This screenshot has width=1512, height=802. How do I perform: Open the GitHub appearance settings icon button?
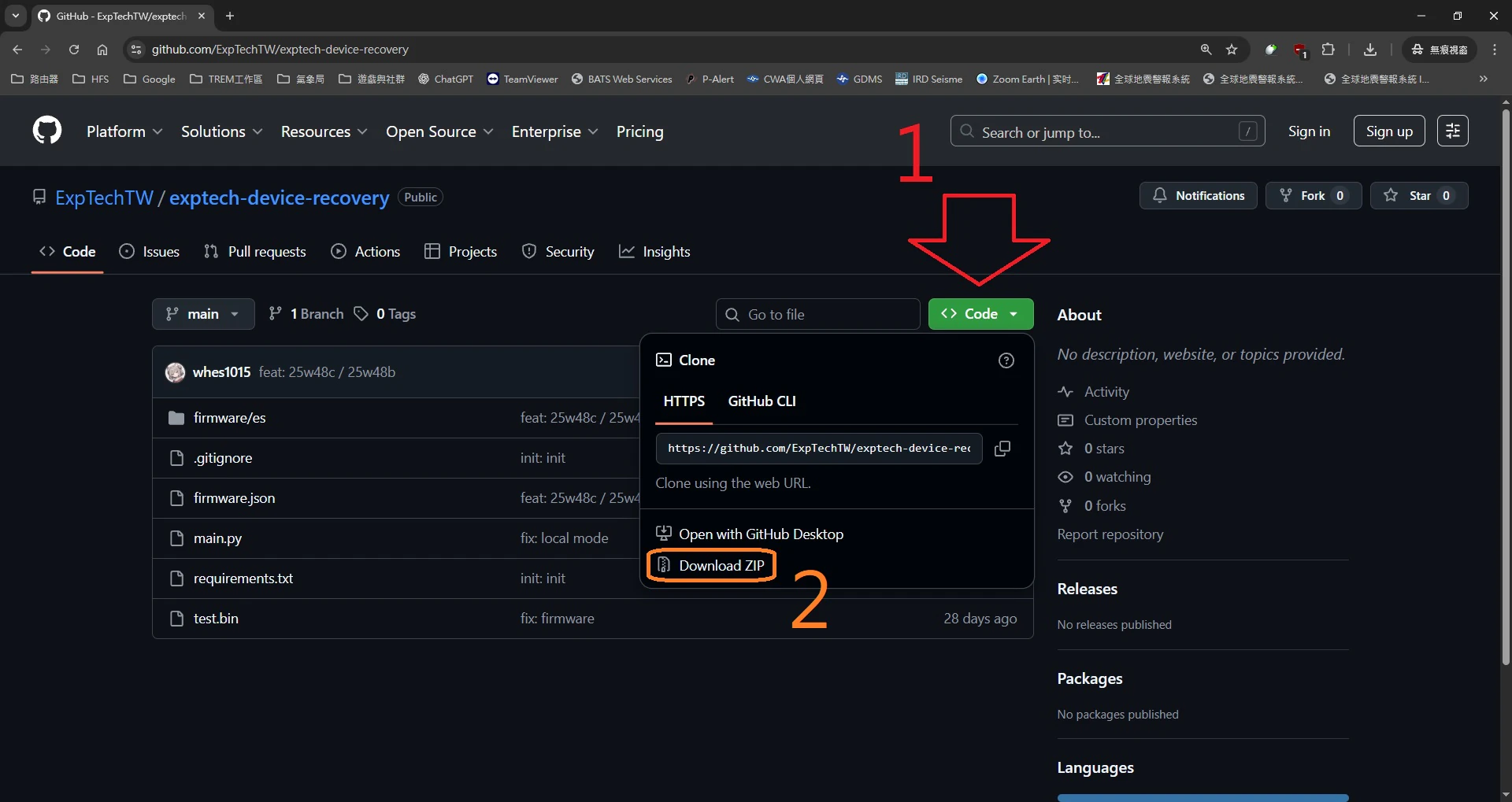point(1452,131)
